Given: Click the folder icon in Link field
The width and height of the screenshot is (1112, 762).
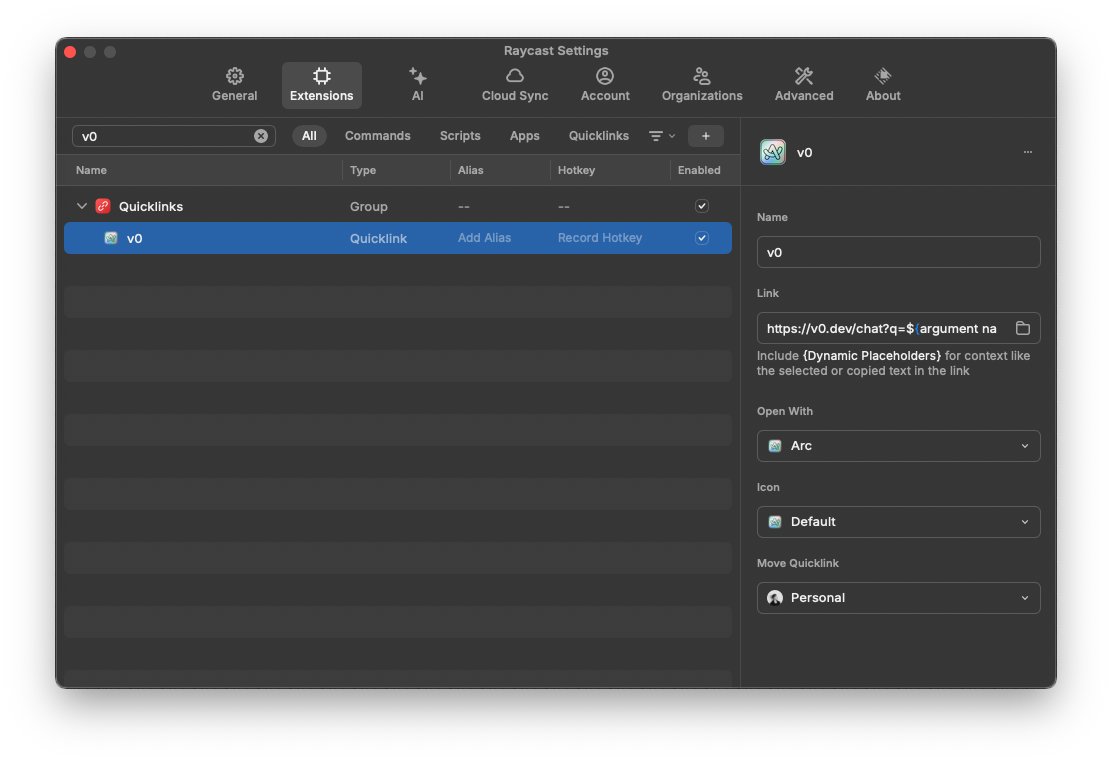Looking at the screenshot, I should pyautogui.click(x=1023, y=328).
